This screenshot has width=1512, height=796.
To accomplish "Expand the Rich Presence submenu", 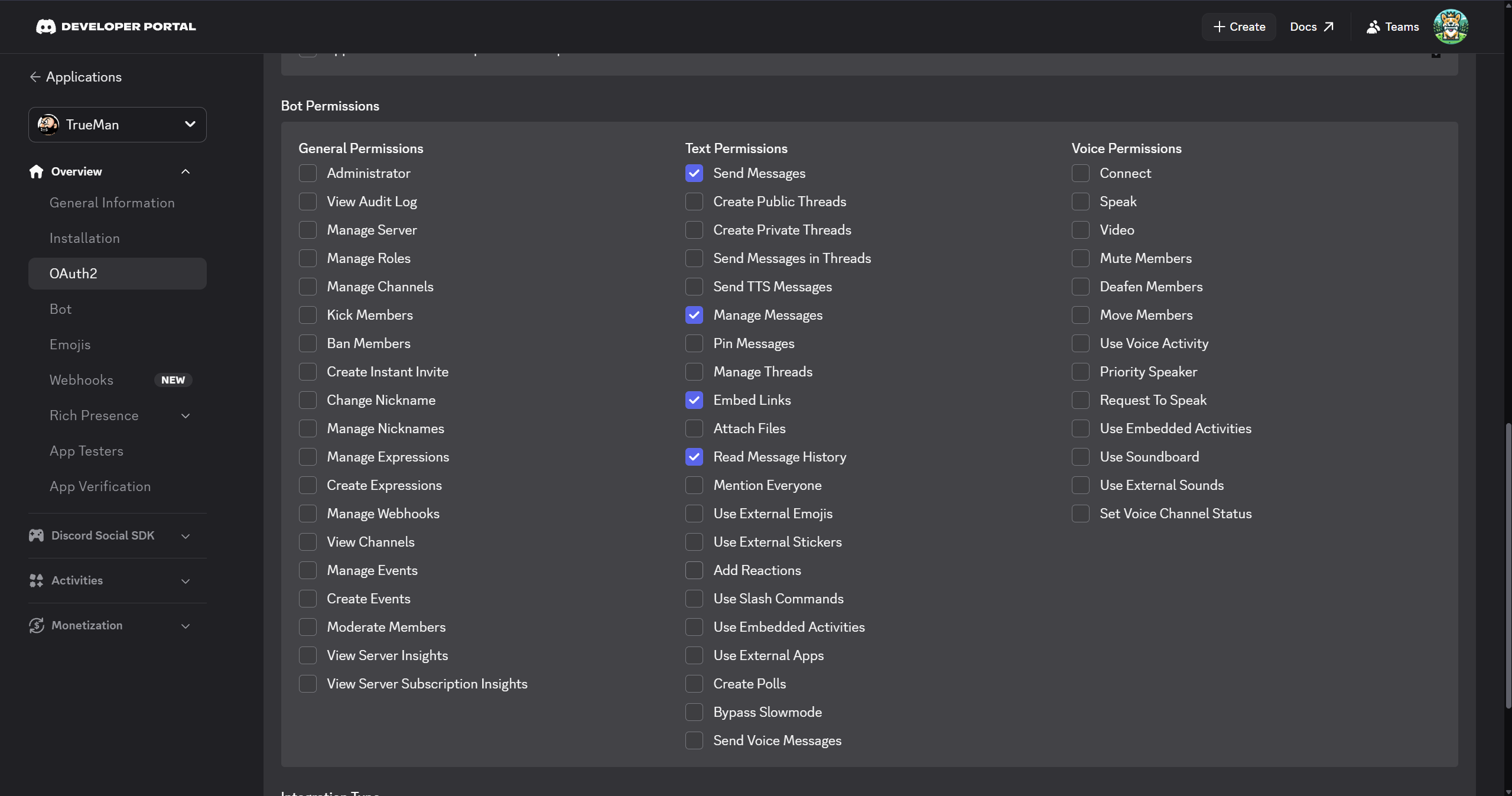I will click(x=186, y=415).
